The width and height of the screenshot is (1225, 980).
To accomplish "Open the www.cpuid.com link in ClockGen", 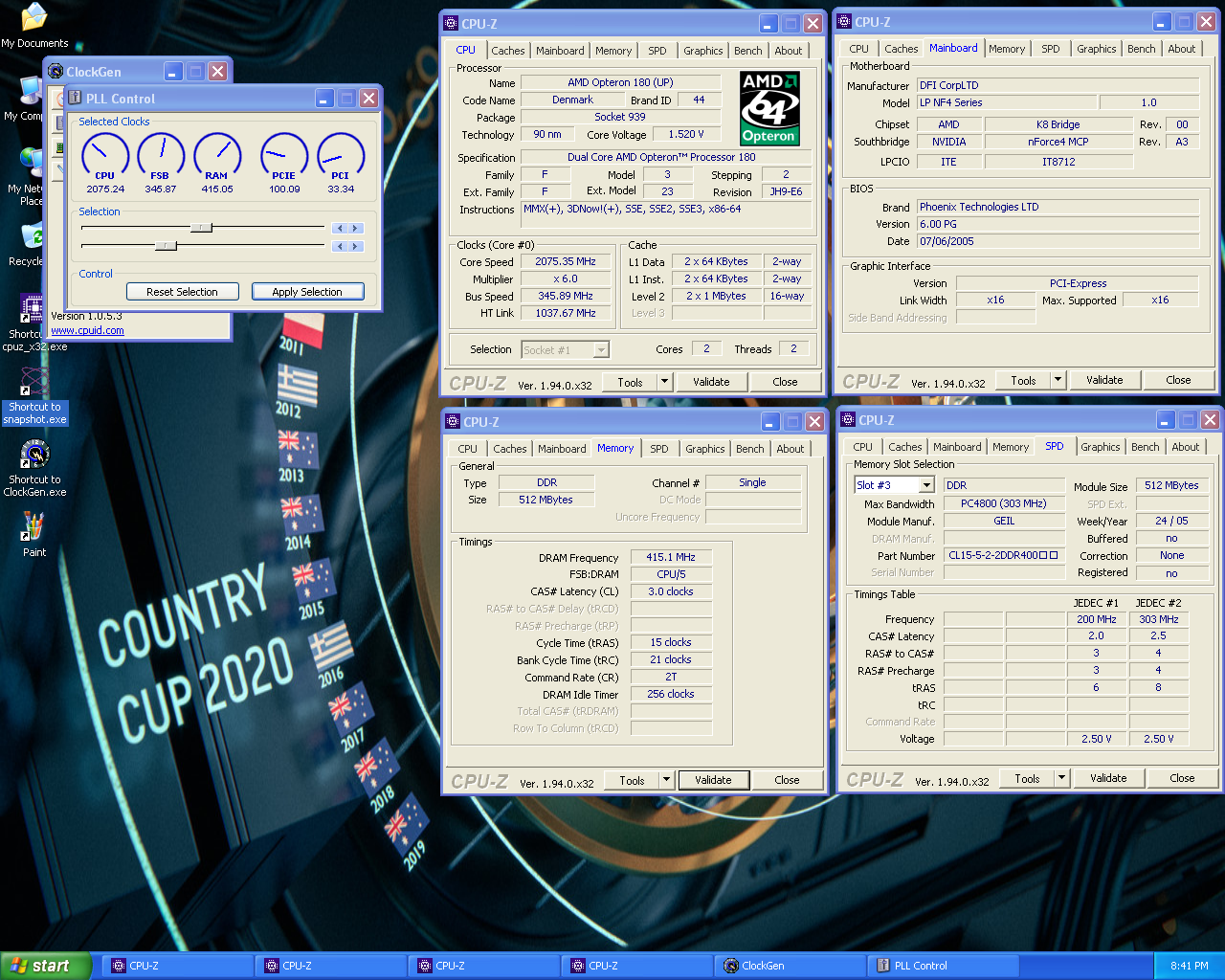I will click(87, 331).
